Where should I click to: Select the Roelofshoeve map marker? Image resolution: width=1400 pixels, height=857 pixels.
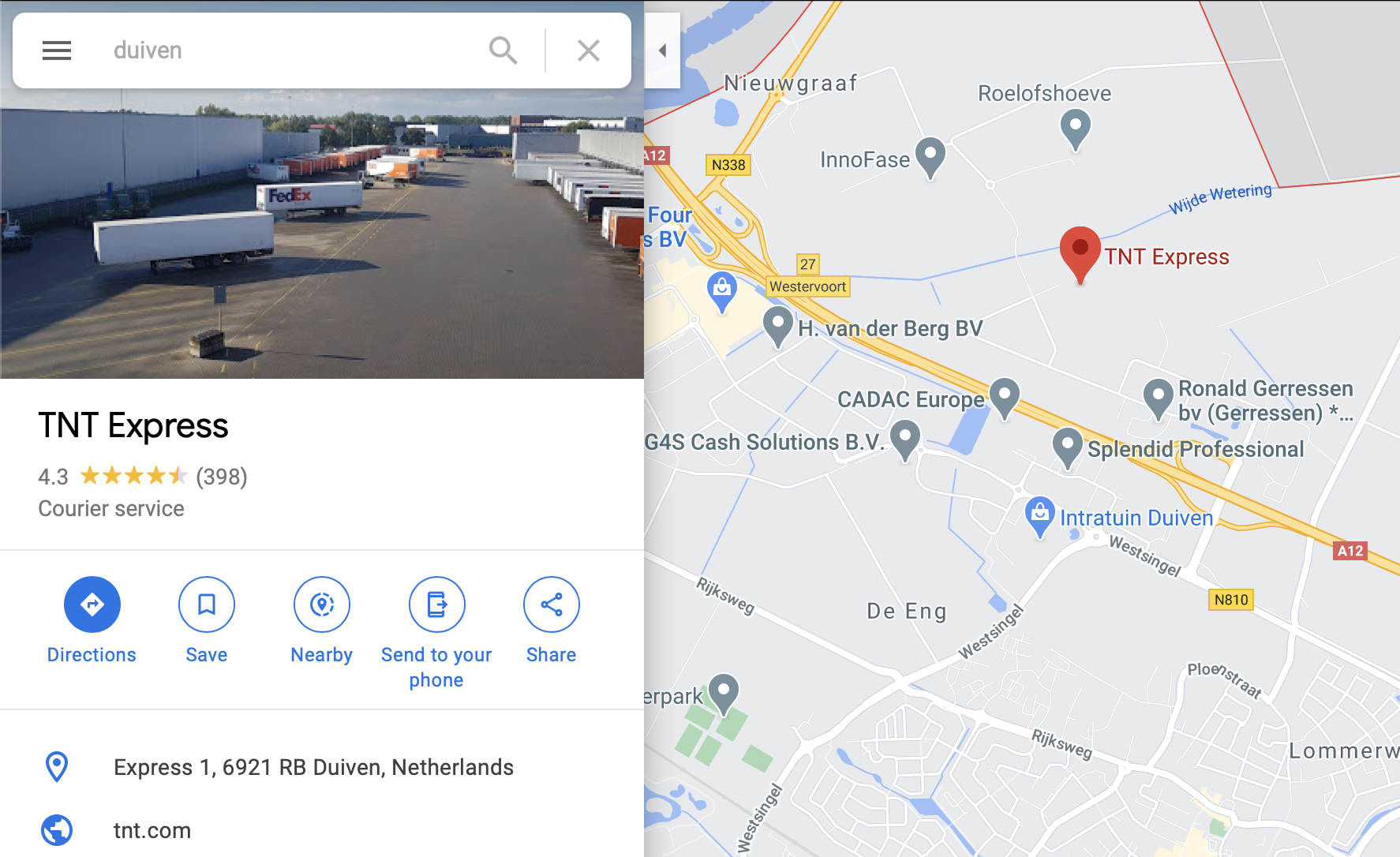[x=1075, y=129]
